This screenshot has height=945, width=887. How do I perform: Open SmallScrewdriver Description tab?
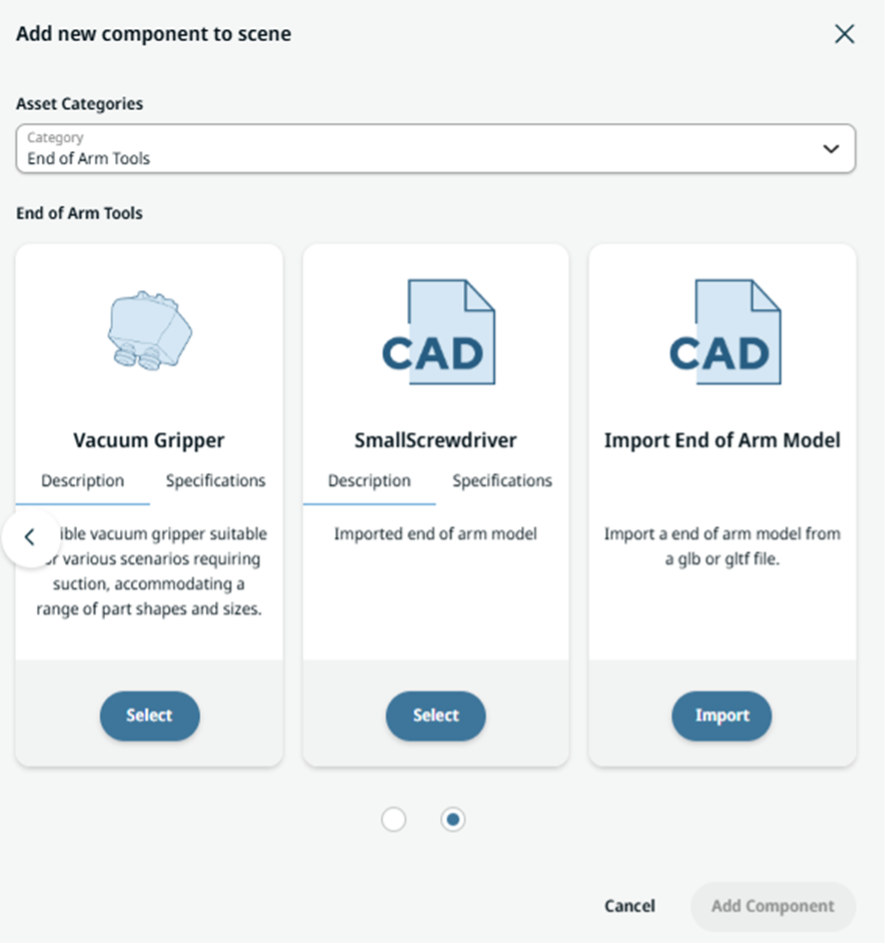click(x=369, y=481)
